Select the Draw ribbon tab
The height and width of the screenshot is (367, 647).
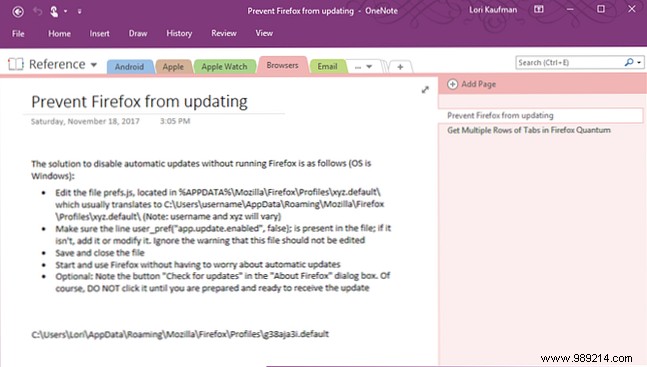[138, 33]
